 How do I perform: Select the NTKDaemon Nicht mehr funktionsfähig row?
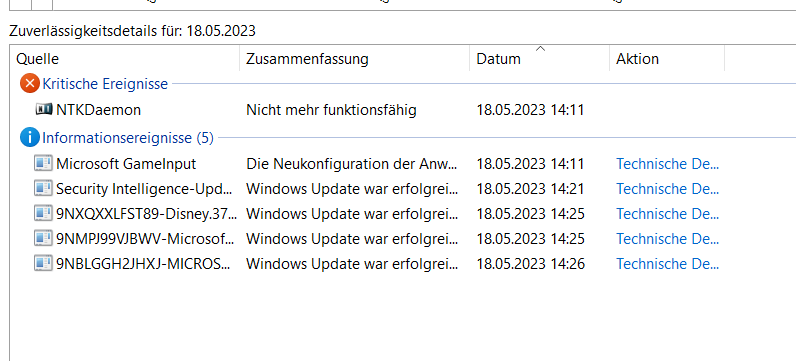click(x=403, y=110)
